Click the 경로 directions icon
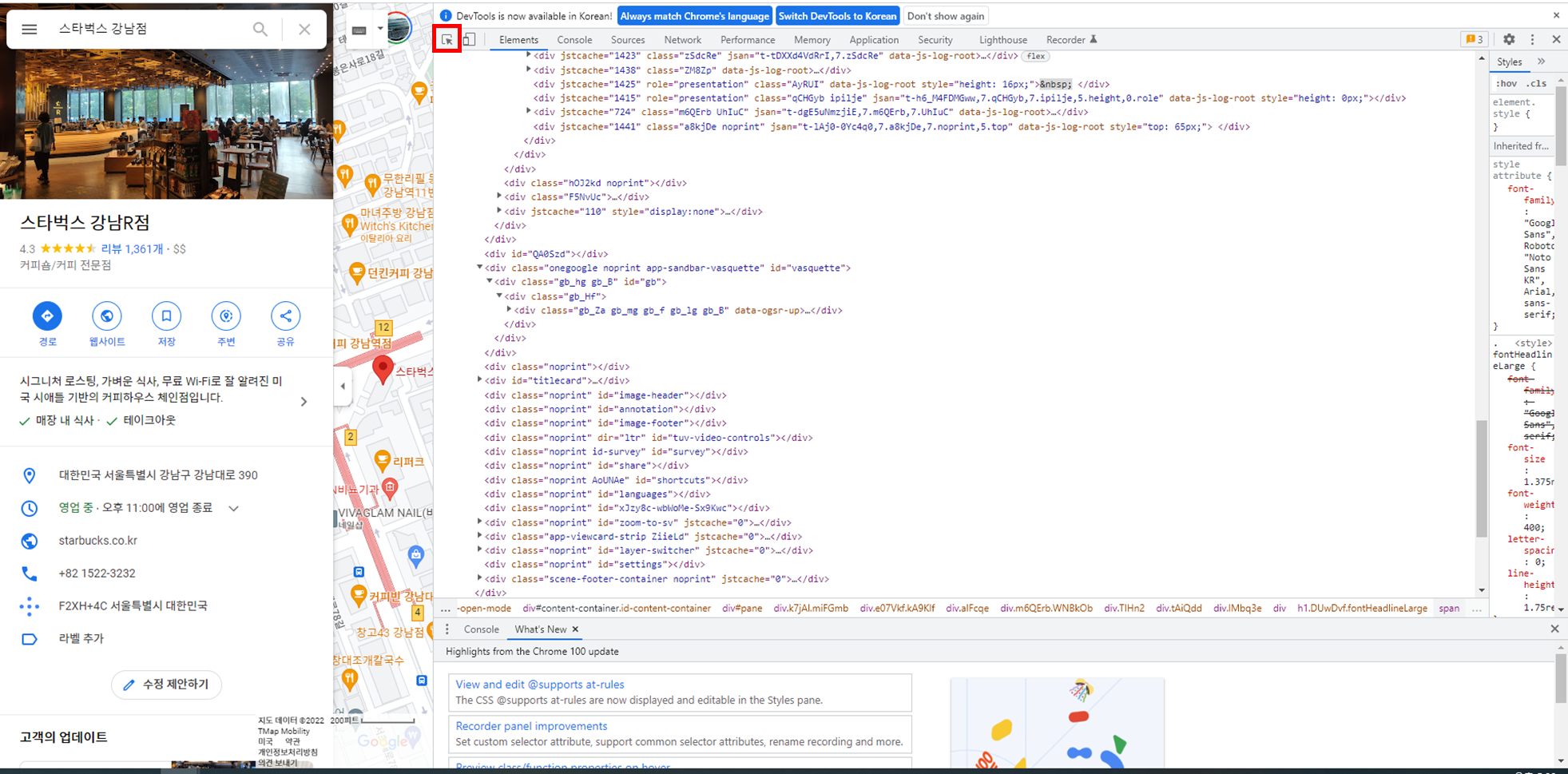The width and height of the screenshot is (1568, 774). coord(47,316)
